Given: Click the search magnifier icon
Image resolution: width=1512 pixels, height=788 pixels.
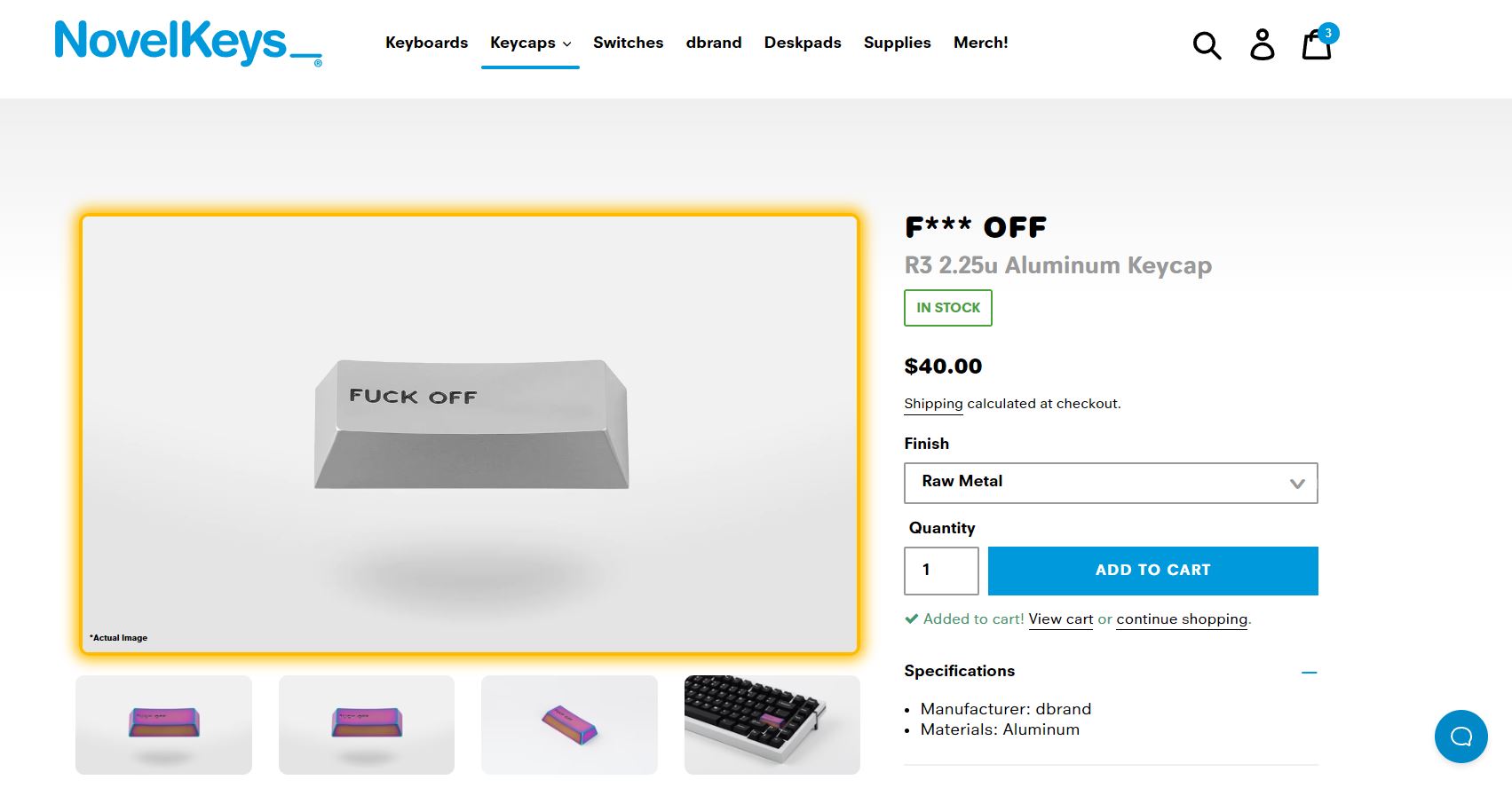Looking at the screenshot, I should pyautogui.click(x=1207, y=44).
